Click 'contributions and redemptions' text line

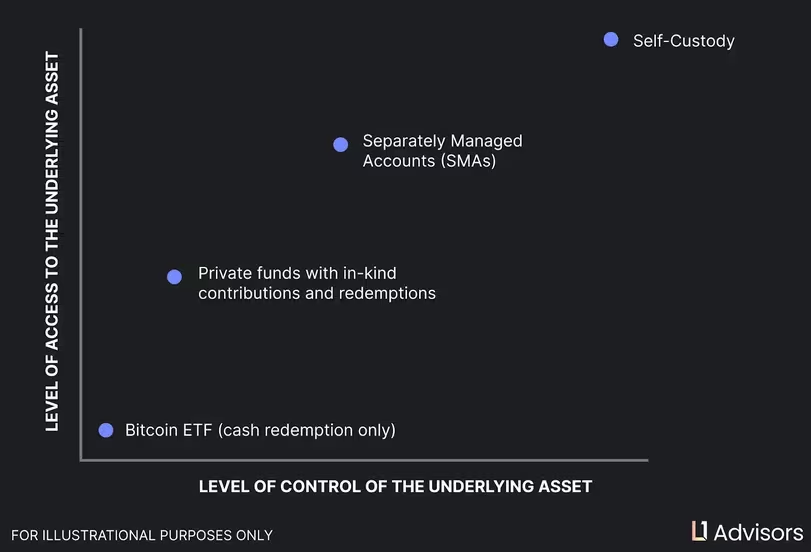coord(316,293)
